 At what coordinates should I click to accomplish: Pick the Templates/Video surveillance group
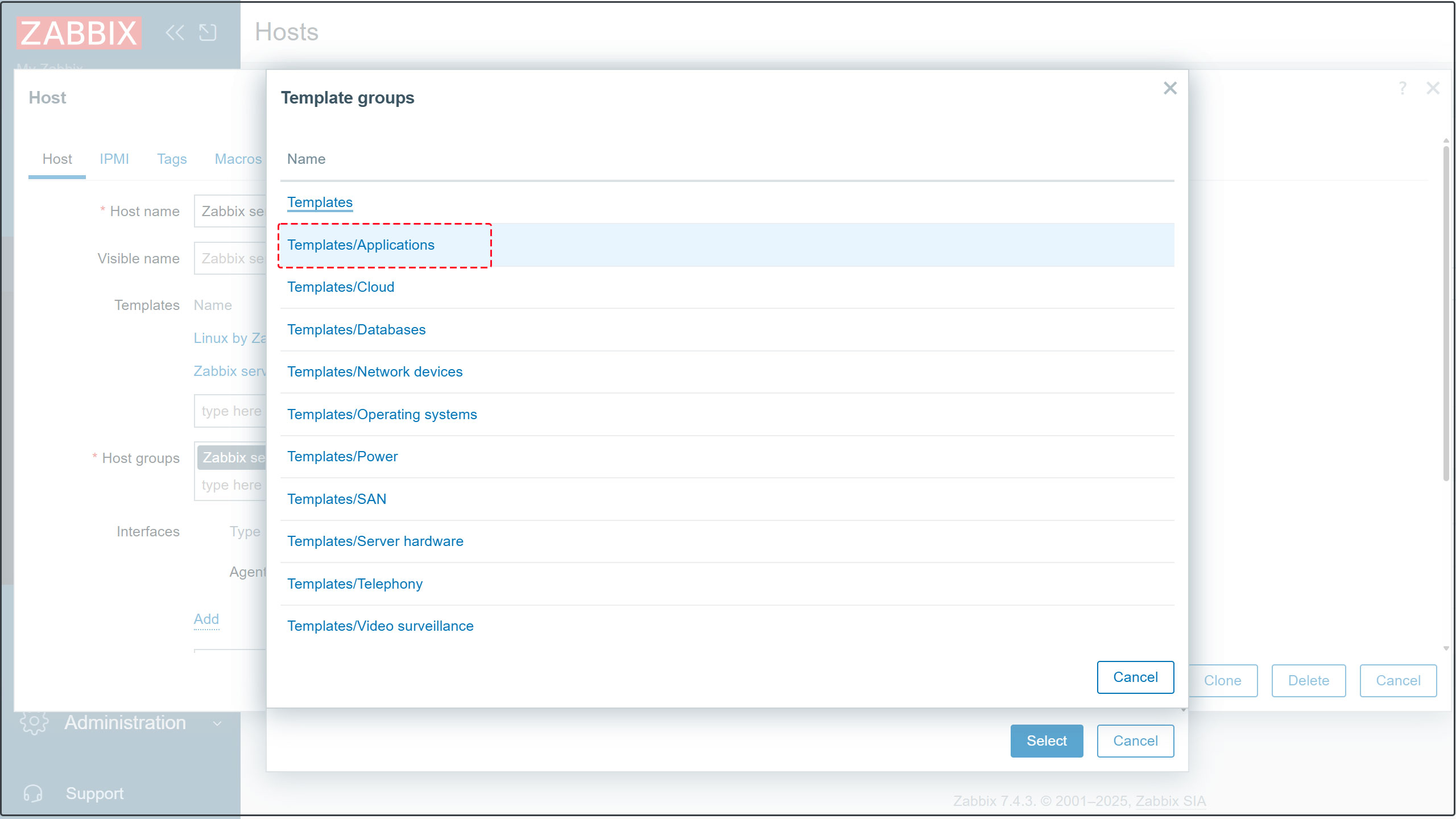pyautogui.click(x=380, y=626)
